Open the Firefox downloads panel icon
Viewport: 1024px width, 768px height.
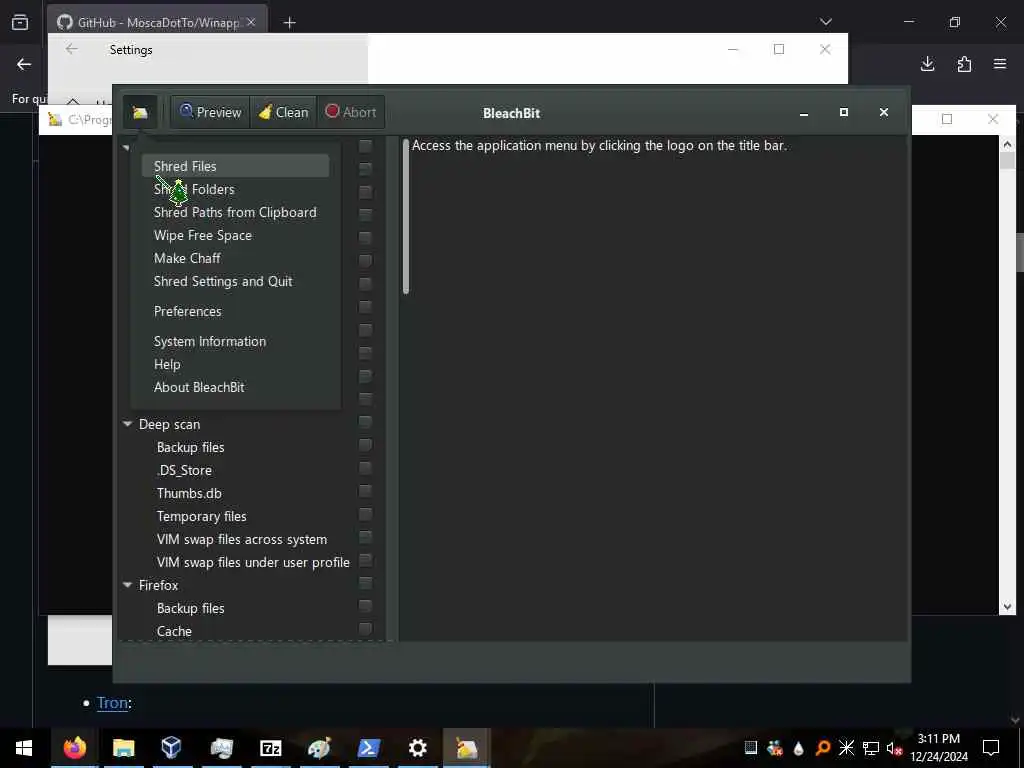[x=927, y=64]
